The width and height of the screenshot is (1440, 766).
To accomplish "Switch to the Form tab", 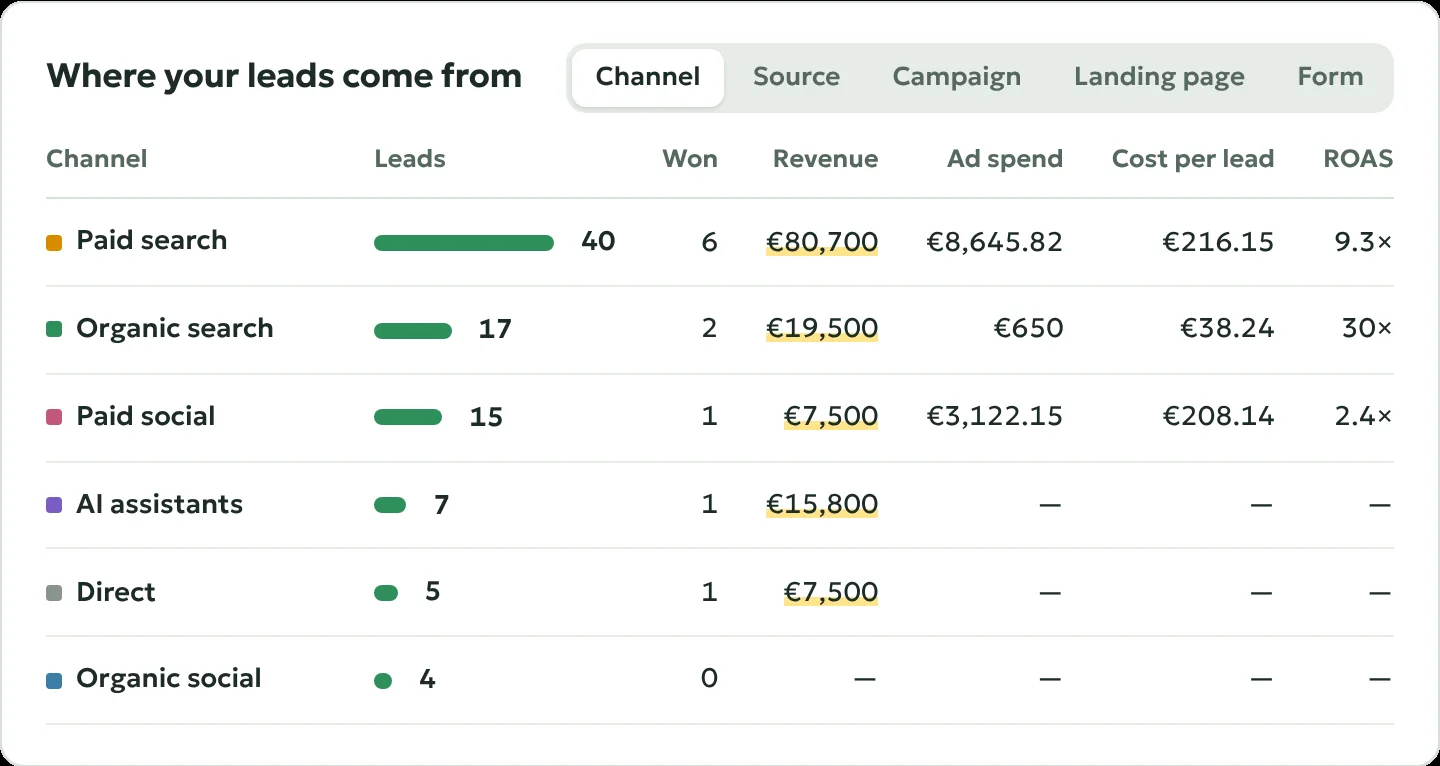I will (1330, 77).
